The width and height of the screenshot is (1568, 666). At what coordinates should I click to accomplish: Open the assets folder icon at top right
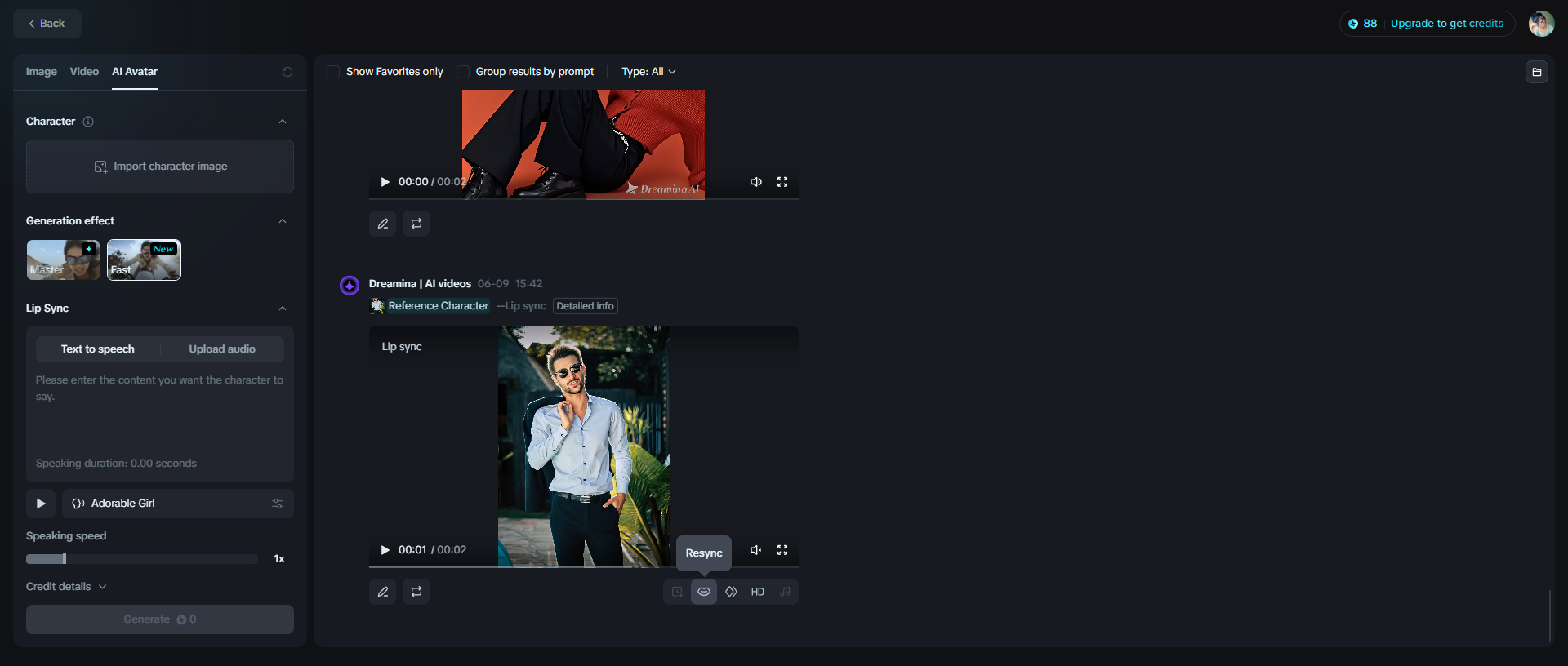coord(1537,72)
